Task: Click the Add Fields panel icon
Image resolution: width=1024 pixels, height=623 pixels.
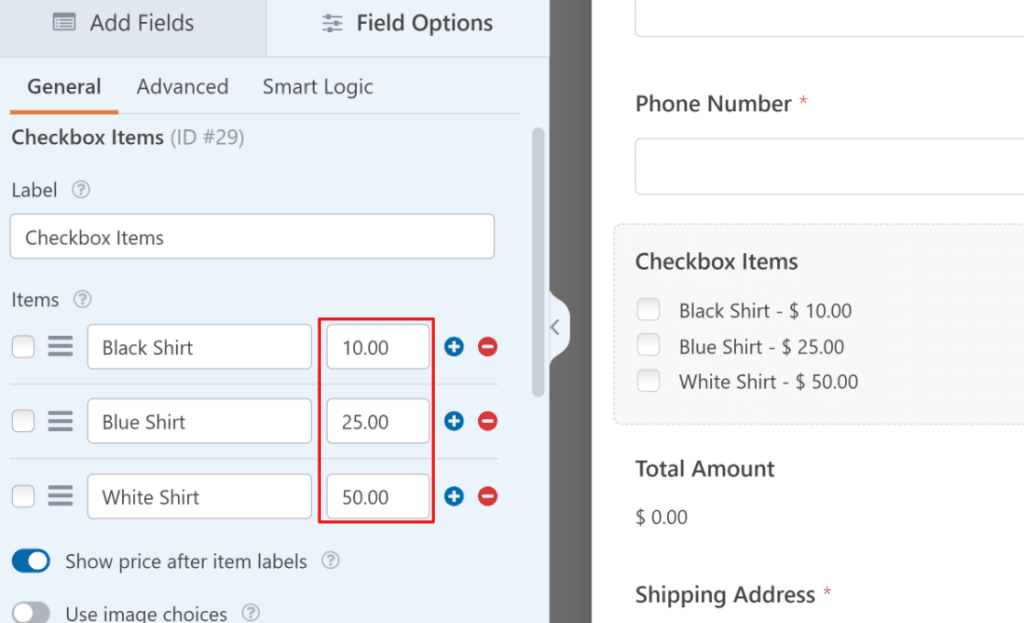Action: click(x=62, y=22)
